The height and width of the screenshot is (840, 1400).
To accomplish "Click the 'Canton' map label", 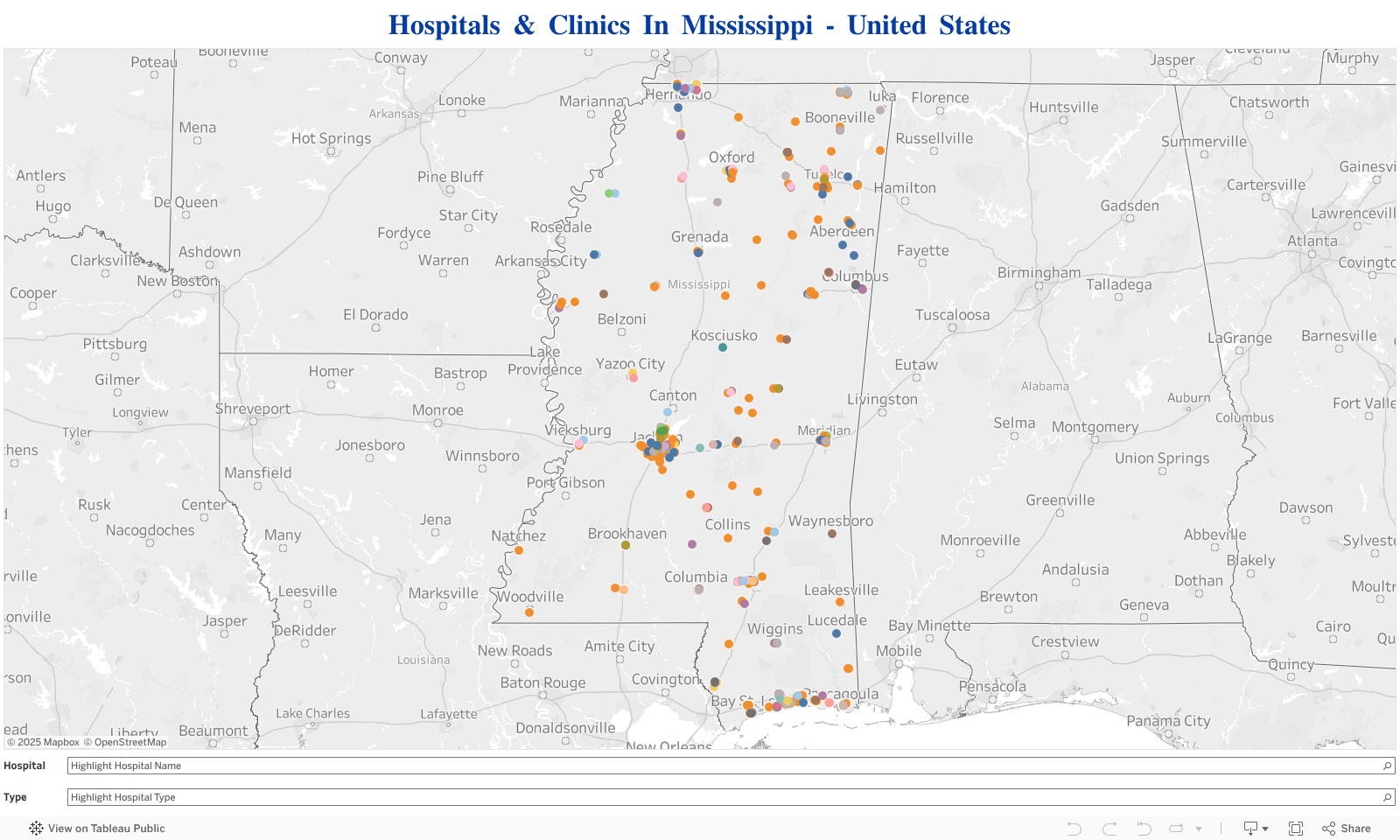I will coord(673,395).
